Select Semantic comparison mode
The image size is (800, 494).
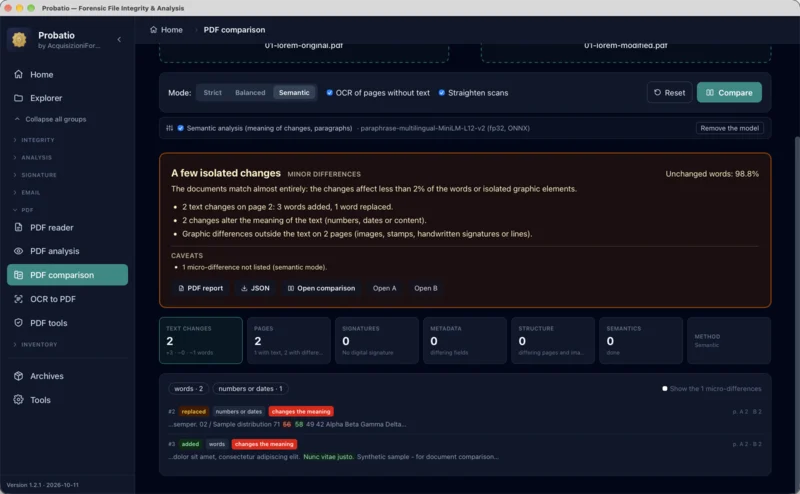[294, 93]
